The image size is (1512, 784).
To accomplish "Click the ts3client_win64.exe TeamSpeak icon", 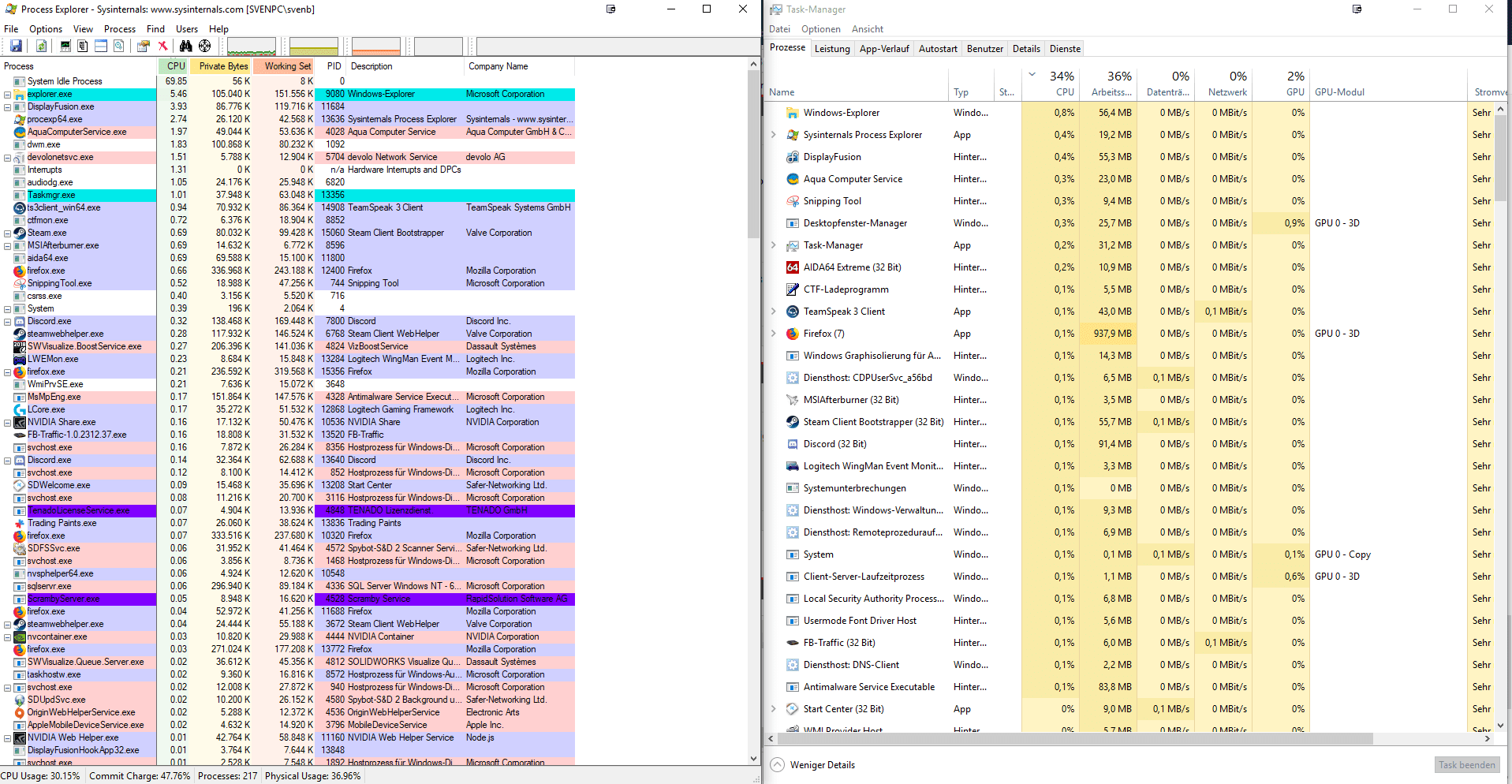I will [x=20, y=207].
